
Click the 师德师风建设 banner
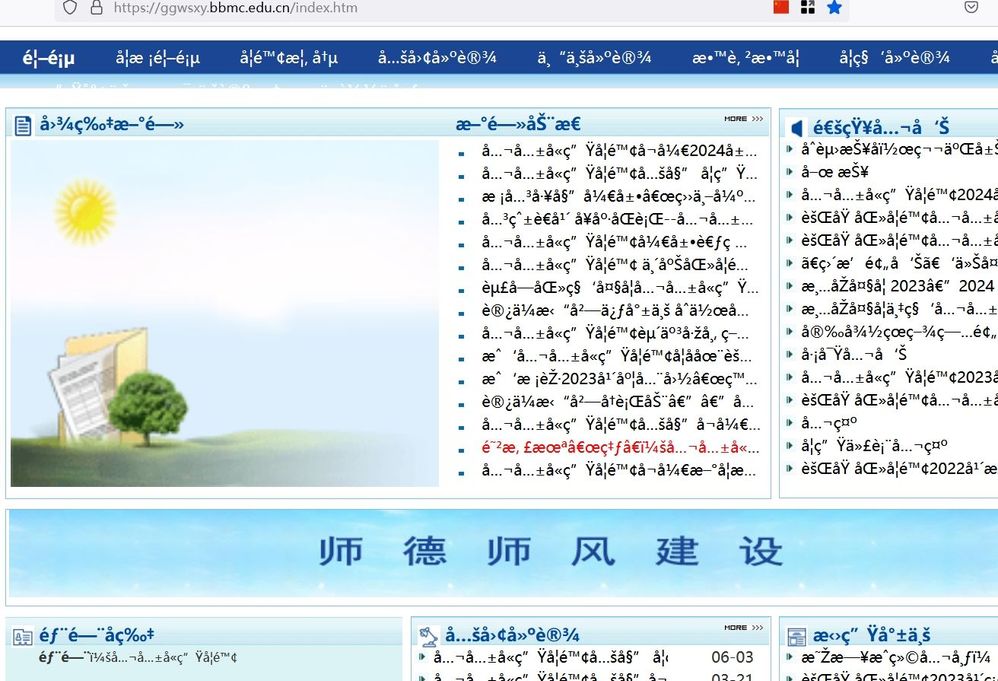(549, 551)
